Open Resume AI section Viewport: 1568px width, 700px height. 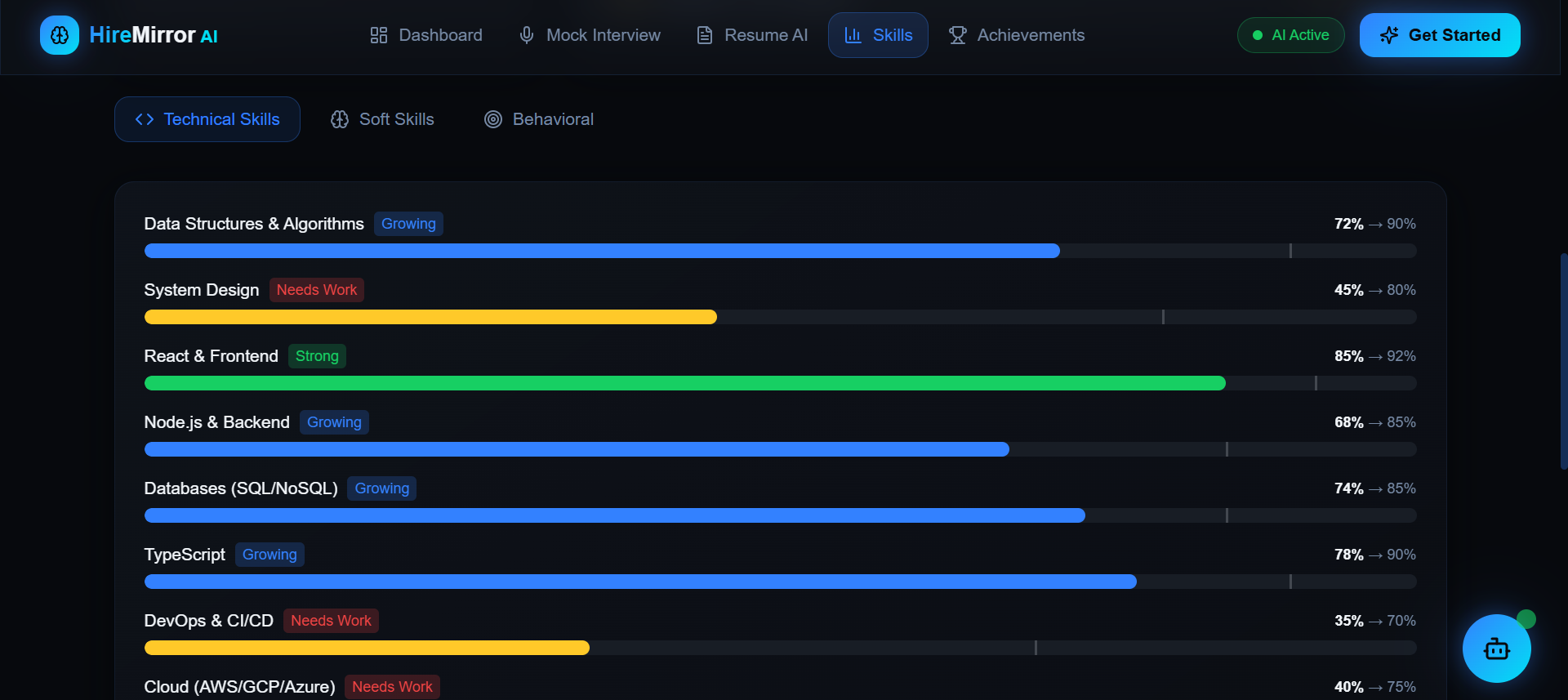(x=752, y=35)
